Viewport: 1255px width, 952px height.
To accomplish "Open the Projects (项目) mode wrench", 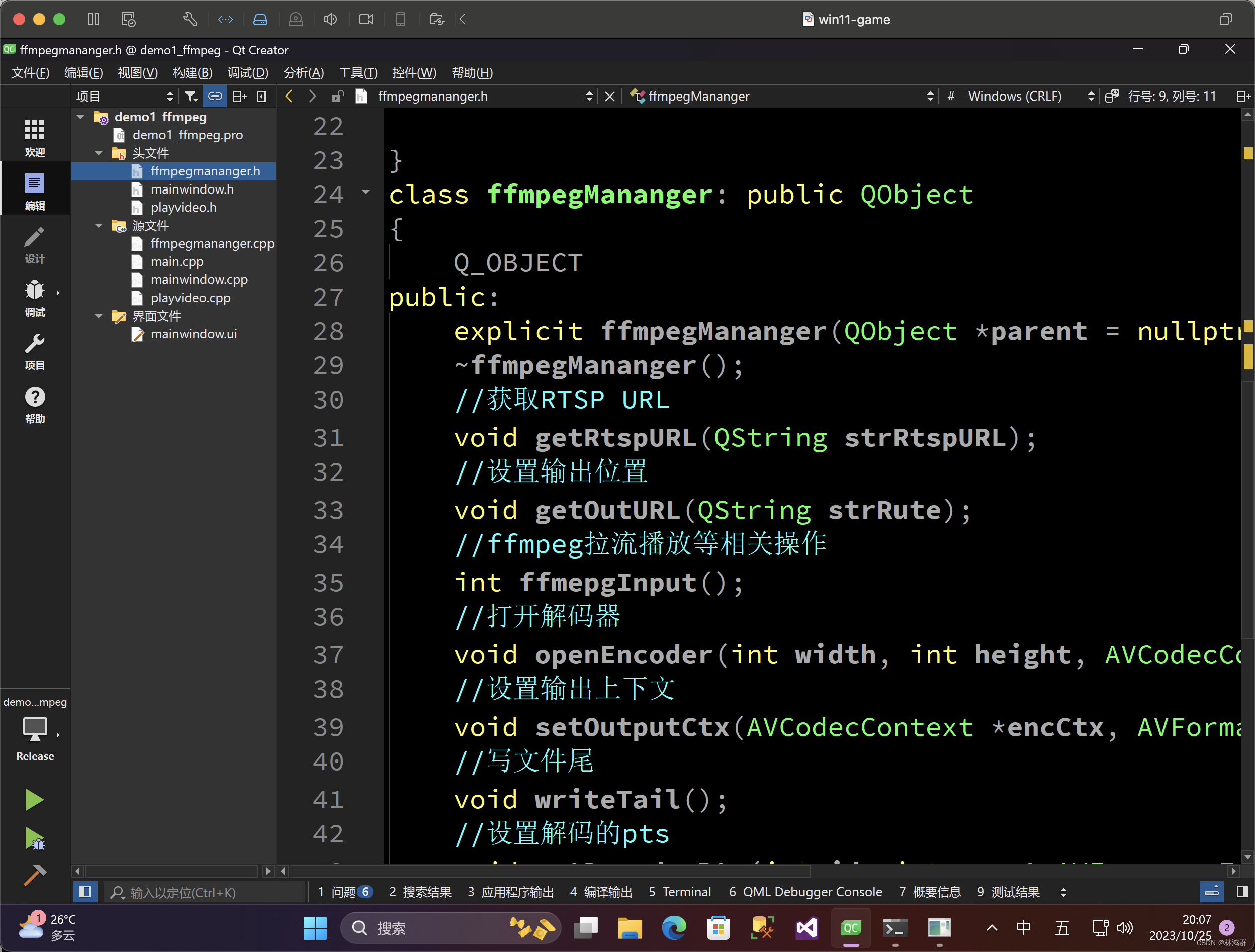I will coord(35,351).
